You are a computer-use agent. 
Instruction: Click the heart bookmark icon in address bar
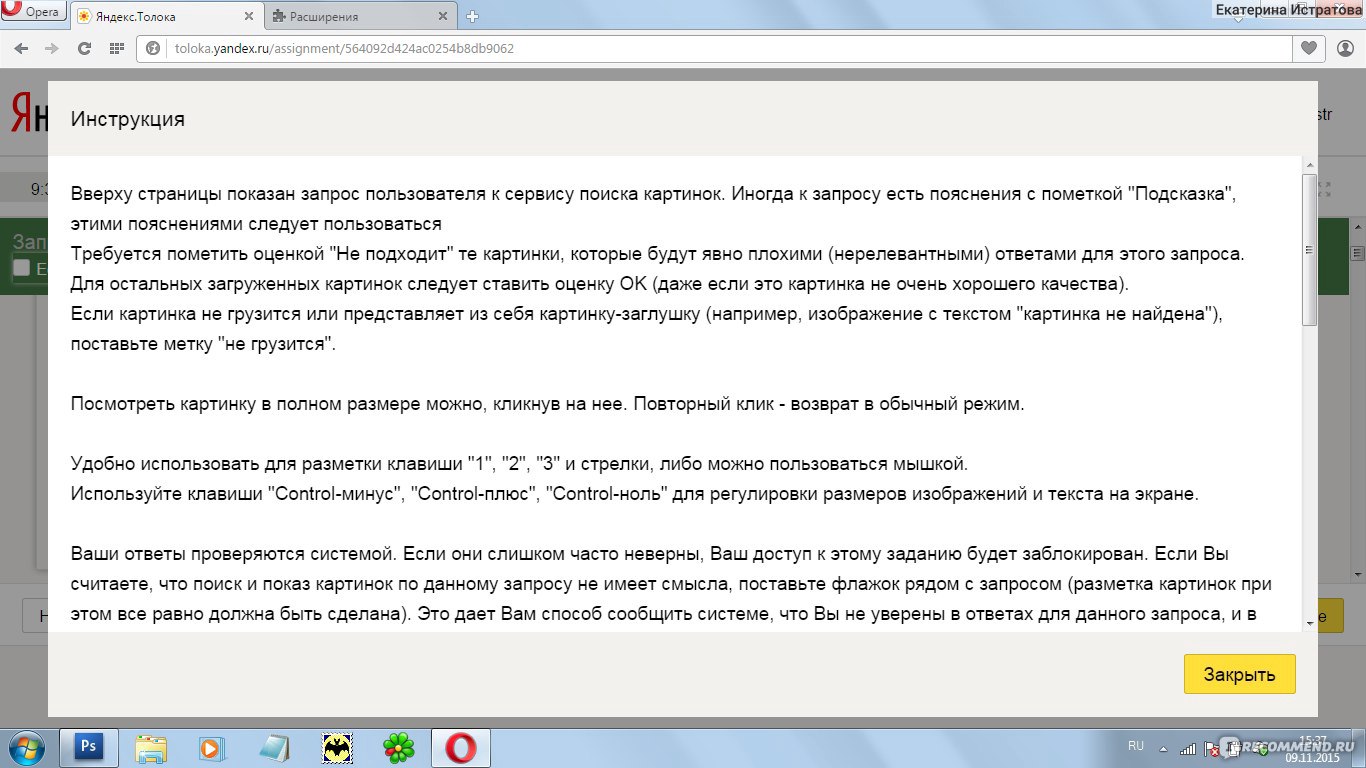1308,48
